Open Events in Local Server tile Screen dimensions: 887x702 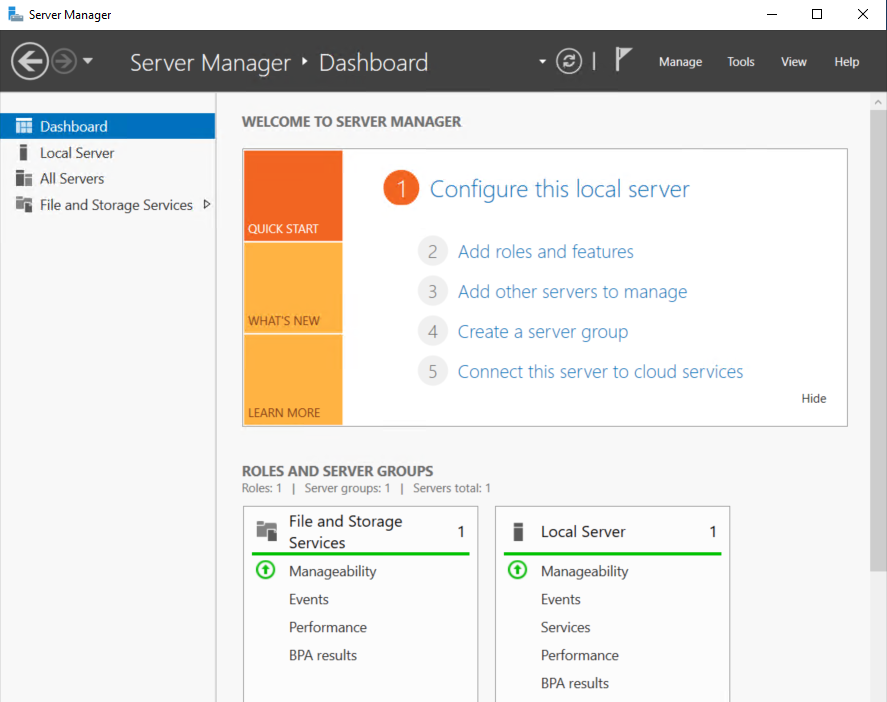[x=560, y=599]
